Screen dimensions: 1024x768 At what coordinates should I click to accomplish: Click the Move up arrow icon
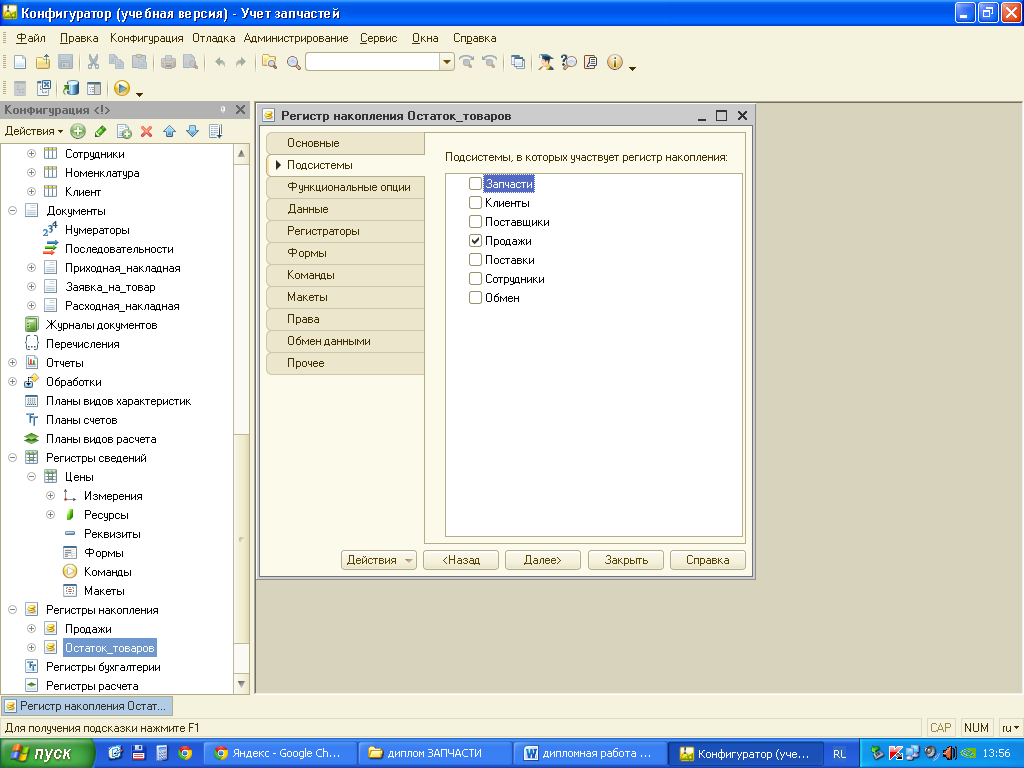coord(169,131)
